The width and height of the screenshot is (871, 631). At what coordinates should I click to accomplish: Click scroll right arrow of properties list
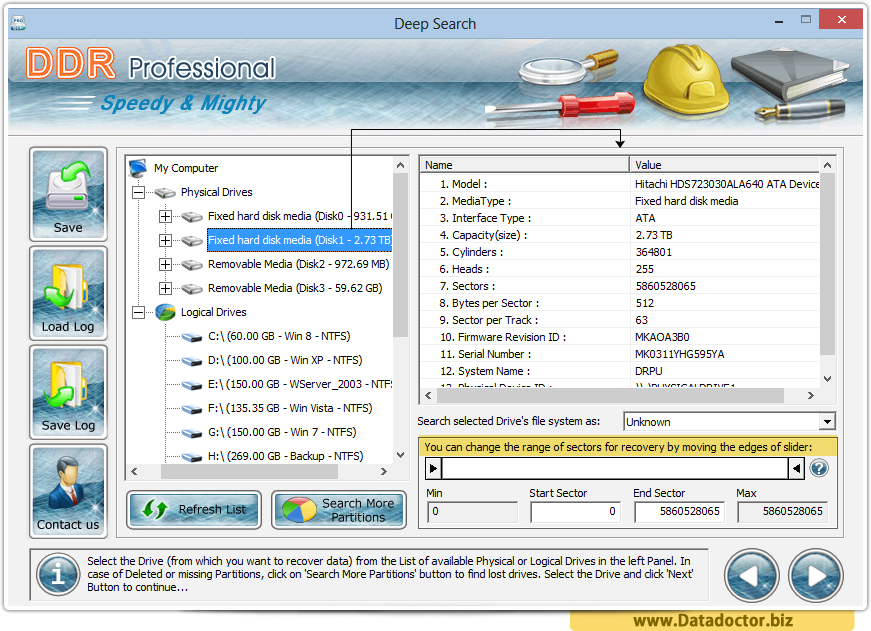[810, 395]
